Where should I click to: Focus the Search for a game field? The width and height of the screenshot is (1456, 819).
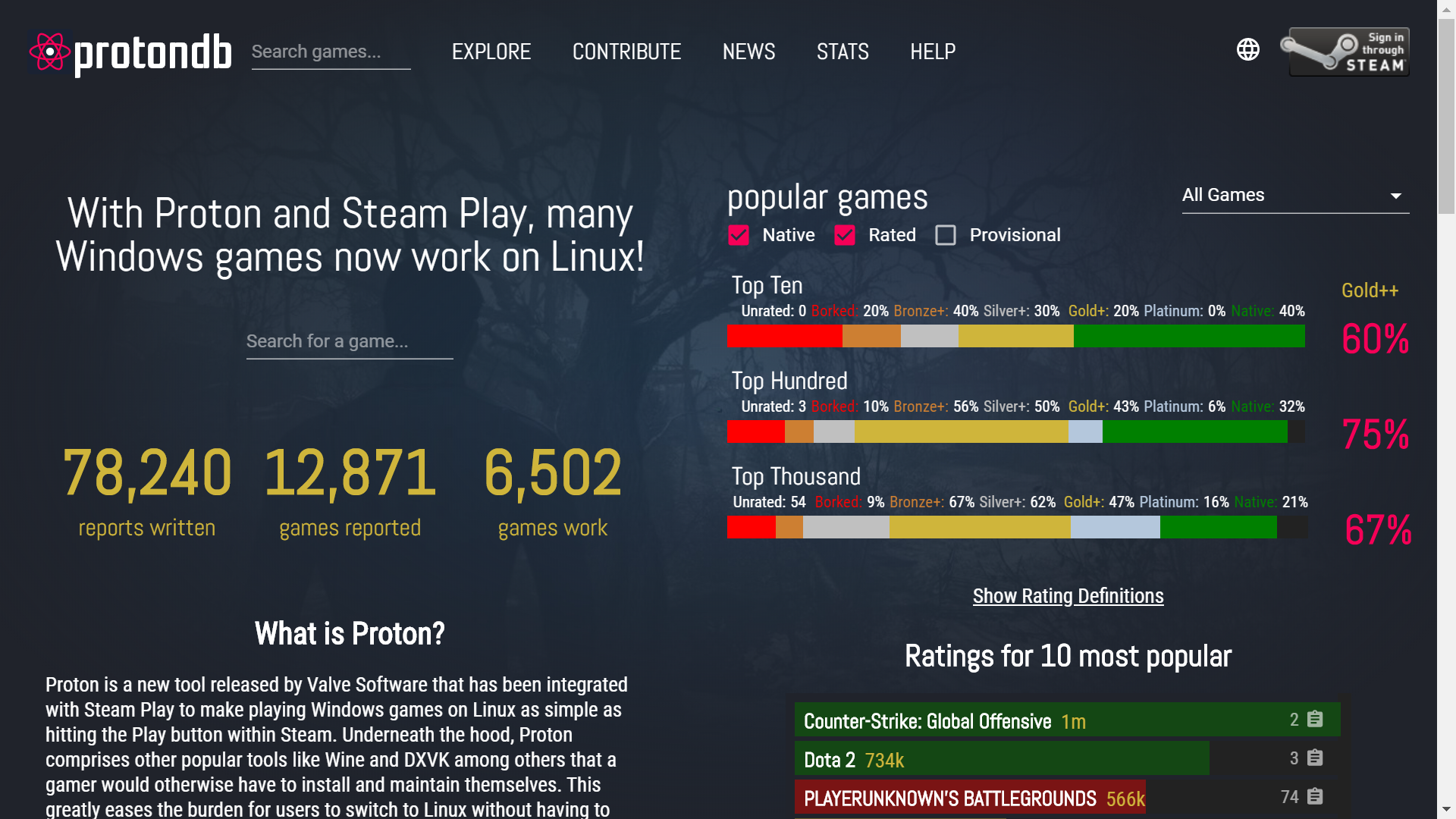click(x=350, y=341)
